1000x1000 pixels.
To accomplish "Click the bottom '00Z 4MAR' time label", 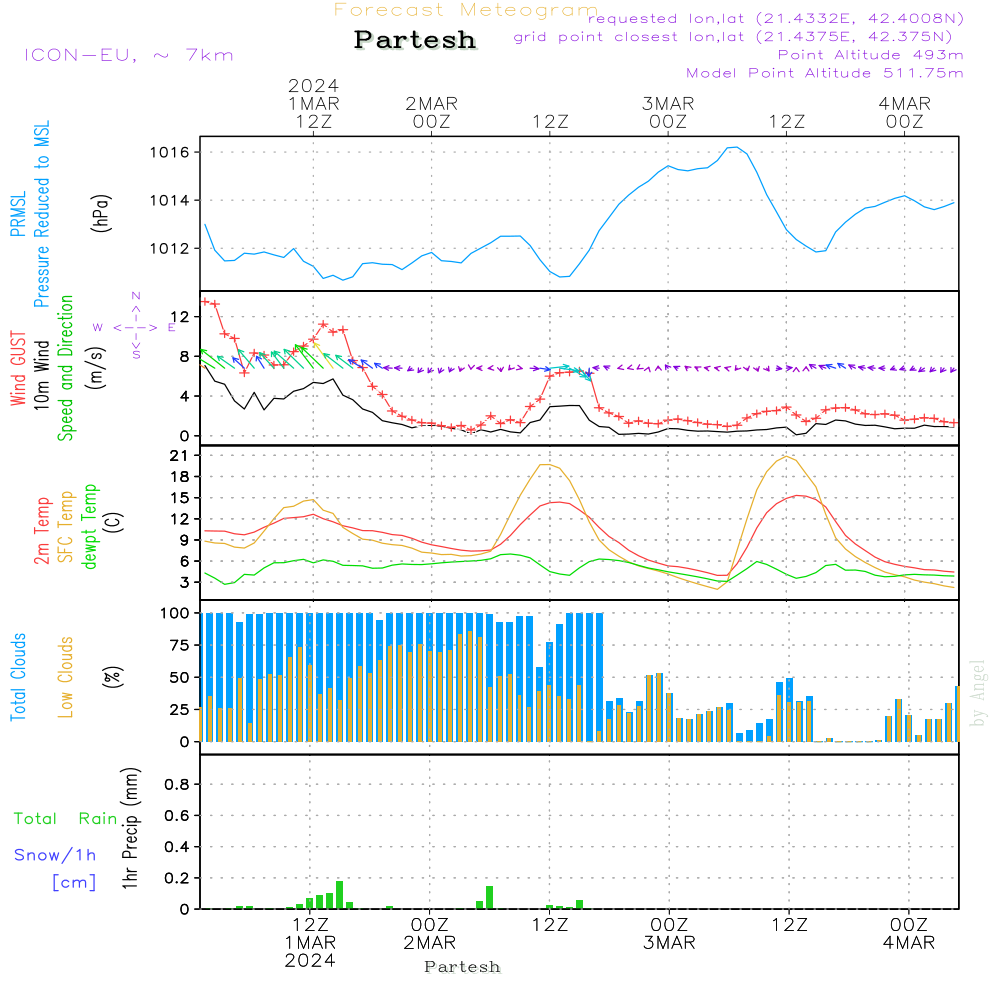I will pos(909,934).
